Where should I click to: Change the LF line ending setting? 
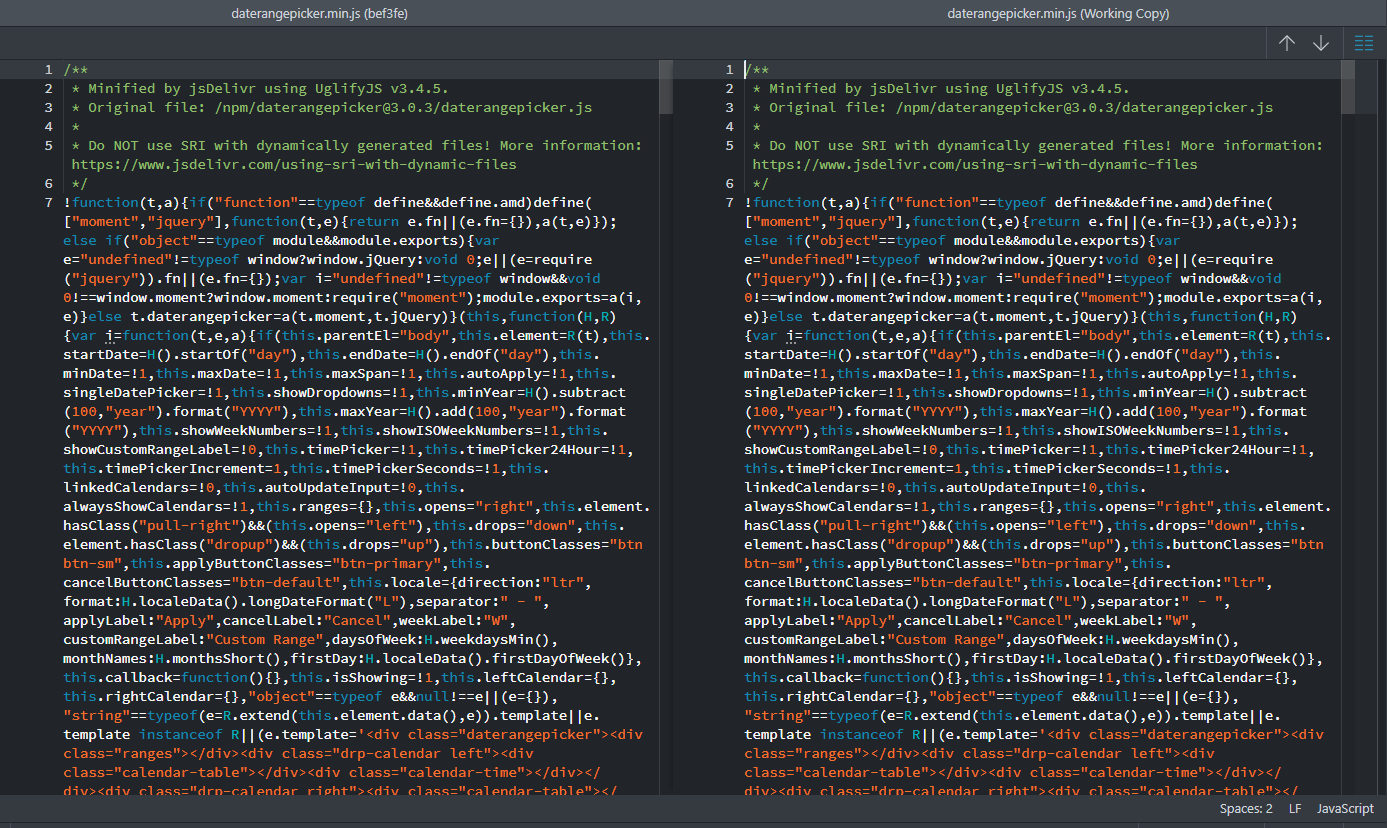coord(1294,809)
